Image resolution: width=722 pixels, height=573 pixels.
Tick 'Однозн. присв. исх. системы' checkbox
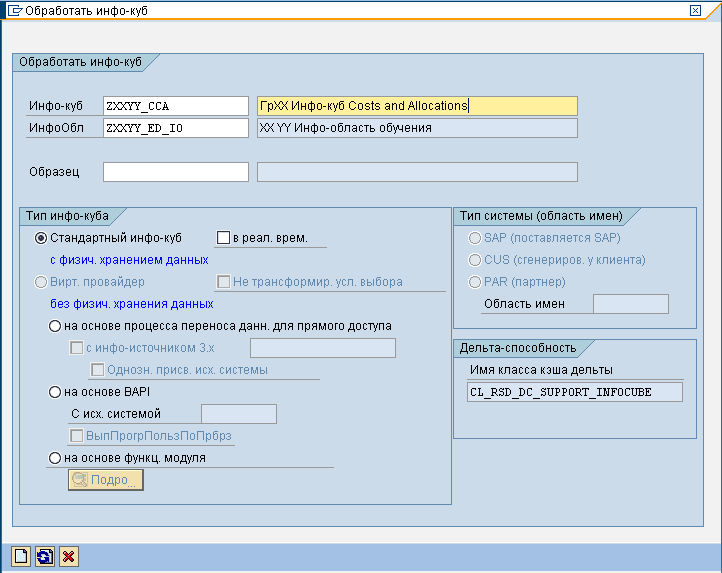click(x=98, y=369)
